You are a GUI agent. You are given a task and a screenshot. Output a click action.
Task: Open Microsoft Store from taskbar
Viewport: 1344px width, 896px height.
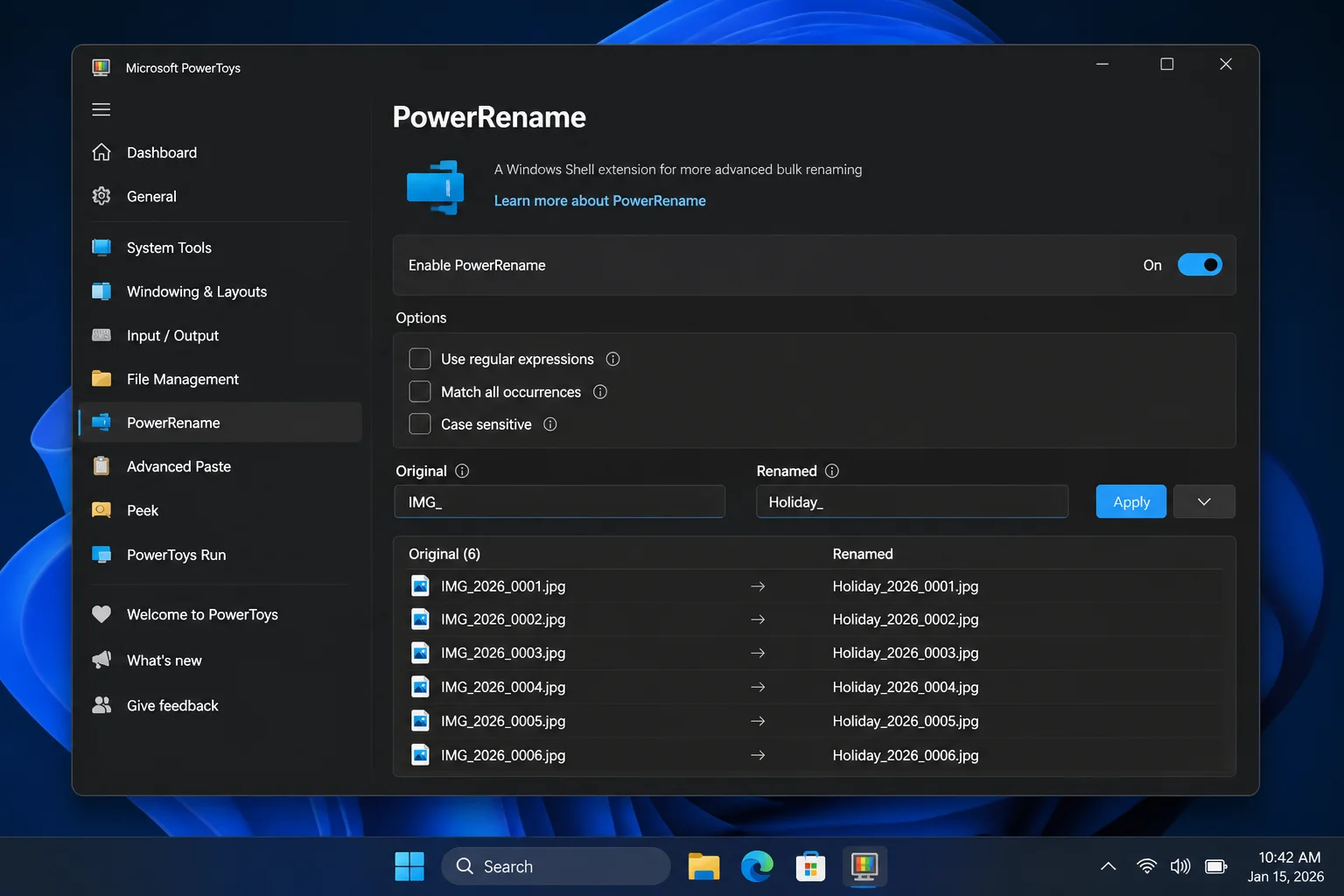(x=810, y=866)
